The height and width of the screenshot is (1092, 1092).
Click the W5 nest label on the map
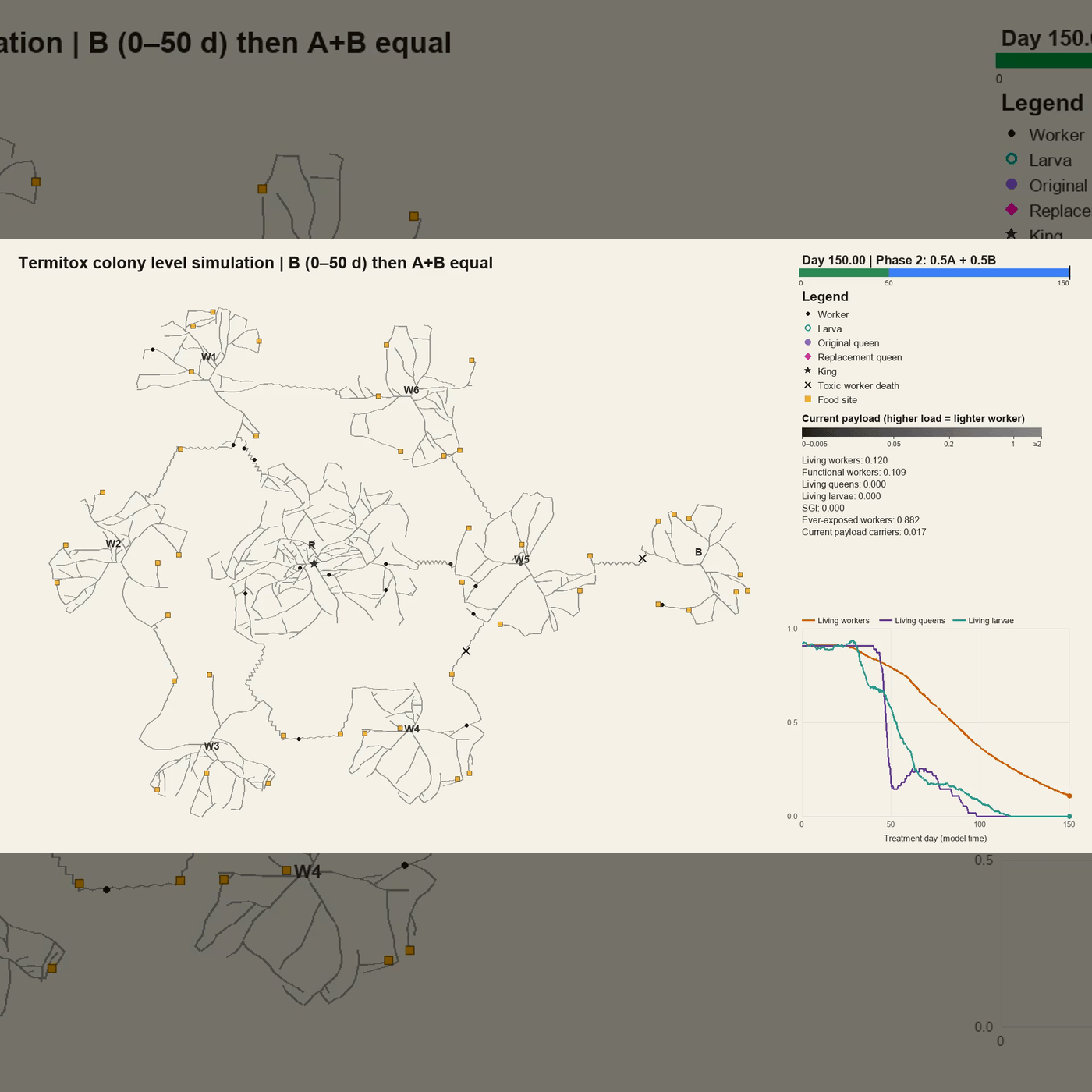pyautogui.click(x=522, y=559)
